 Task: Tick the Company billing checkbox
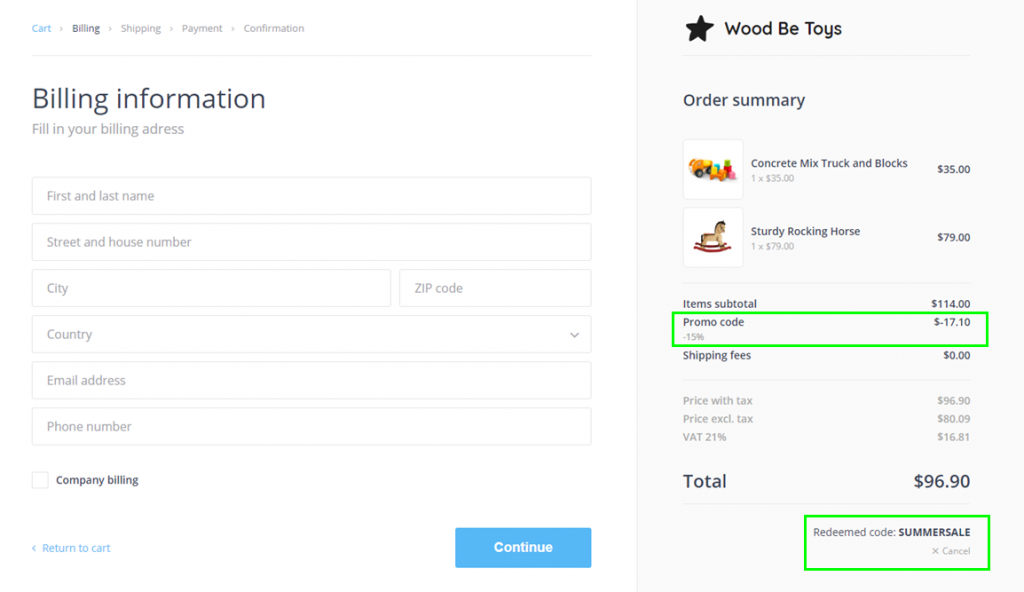(x=40, y=480)
